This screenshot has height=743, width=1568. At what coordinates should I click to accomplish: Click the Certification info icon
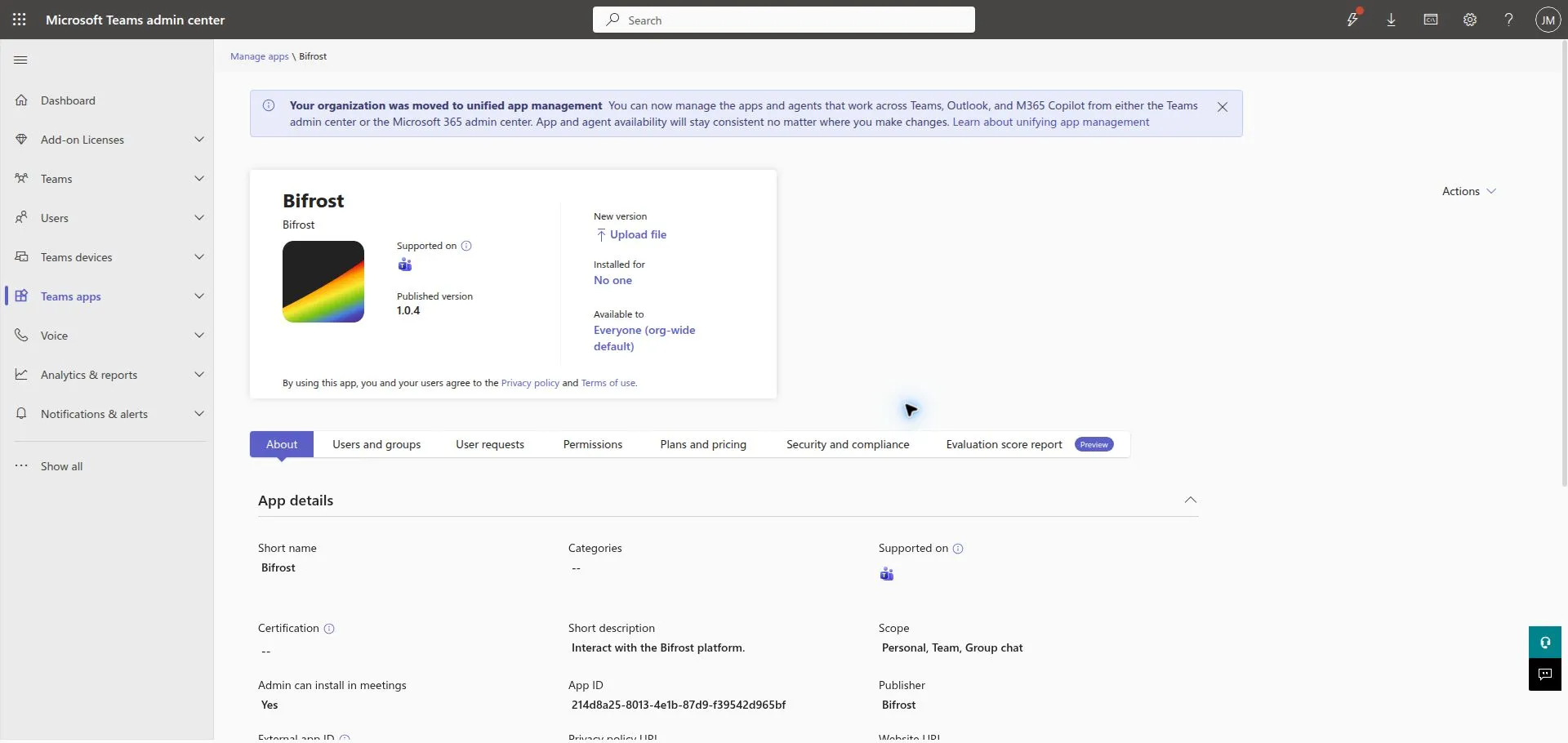coord(329,629)
